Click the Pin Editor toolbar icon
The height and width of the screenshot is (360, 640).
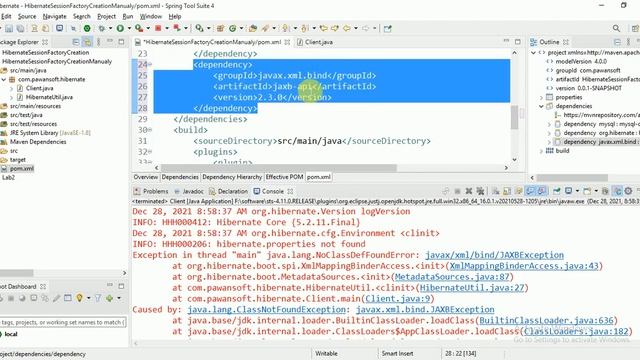click(x=387, y=28)
